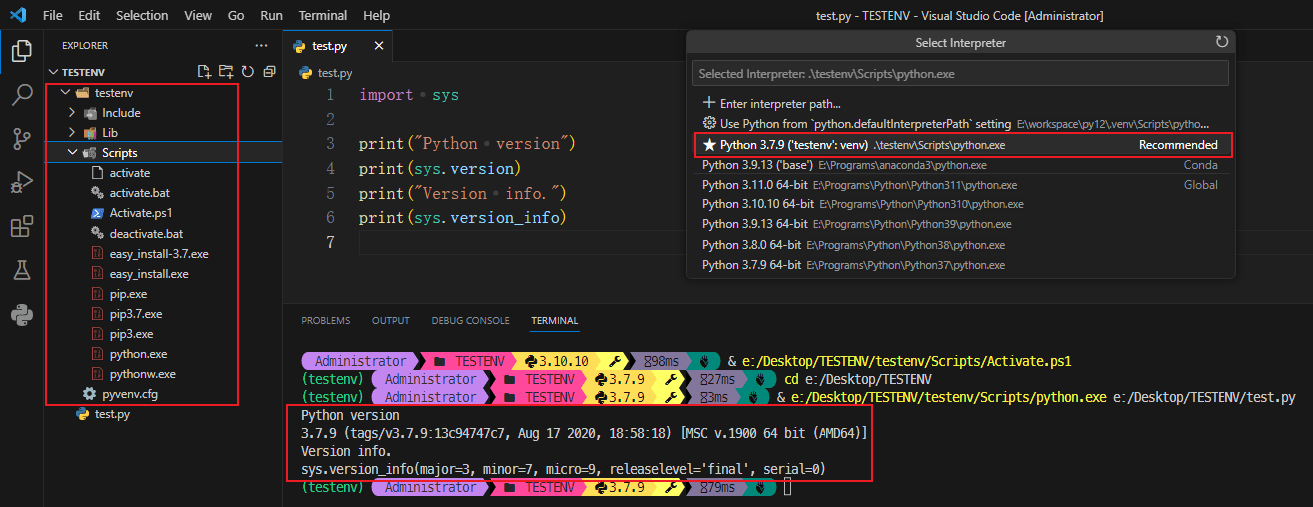The image size is (1313, 507).
Task: Open the Terminal menu
Action: 323,15
